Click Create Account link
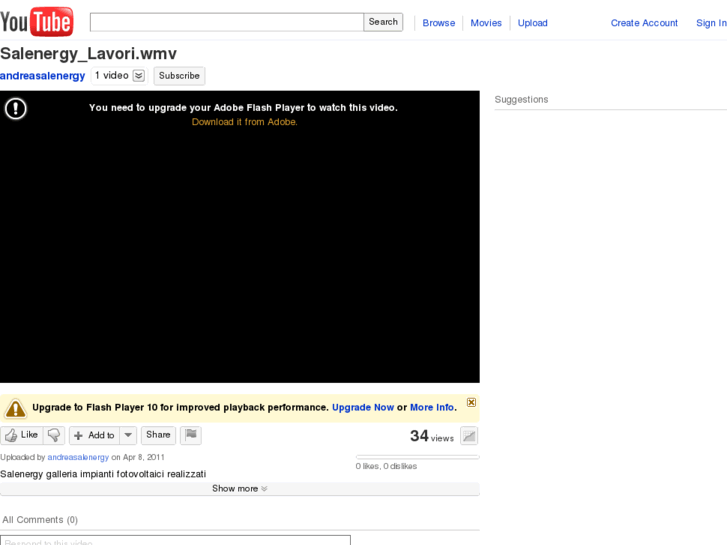Viewport: 727px width, 545px height. point(644,23)
